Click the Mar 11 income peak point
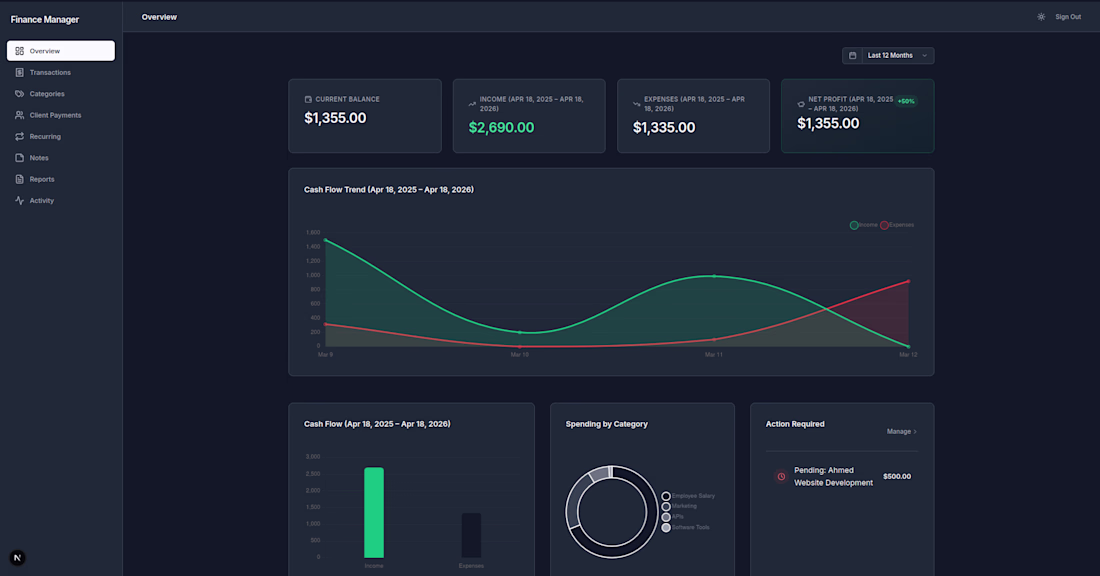 (x=714, y=276)
